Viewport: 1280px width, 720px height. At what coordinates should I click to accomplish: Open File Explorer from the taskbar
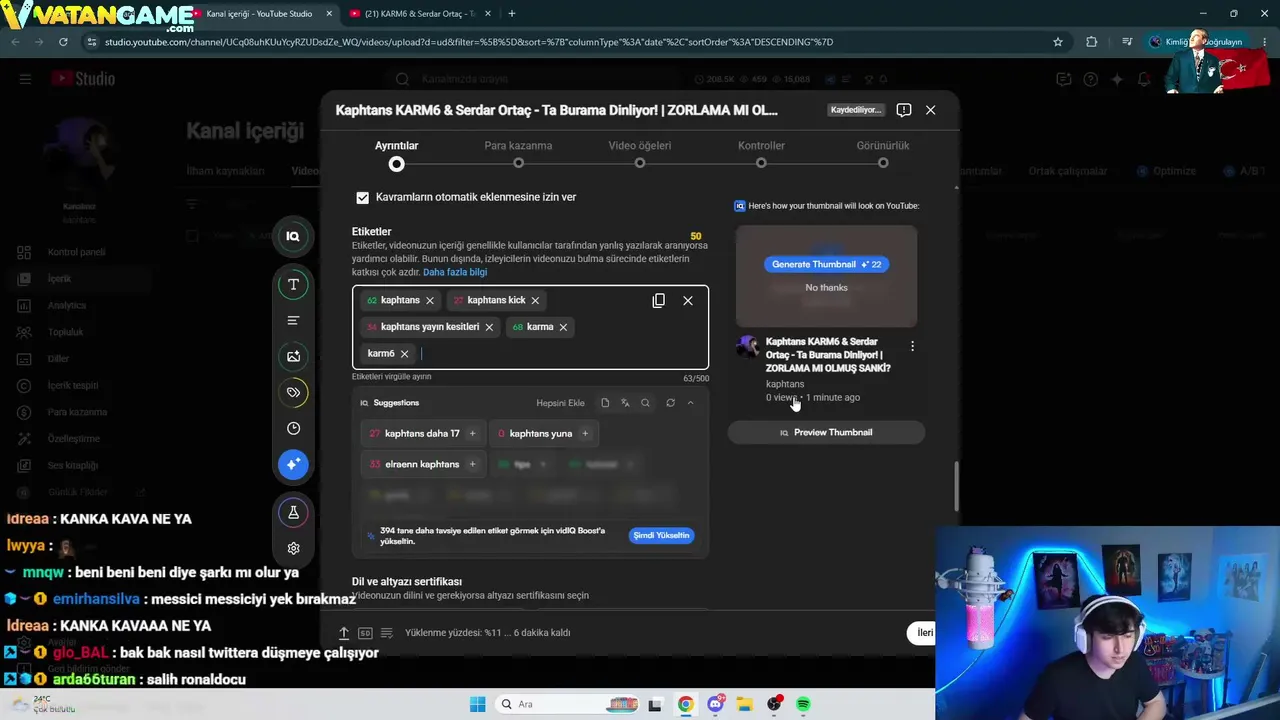point(744,704)
